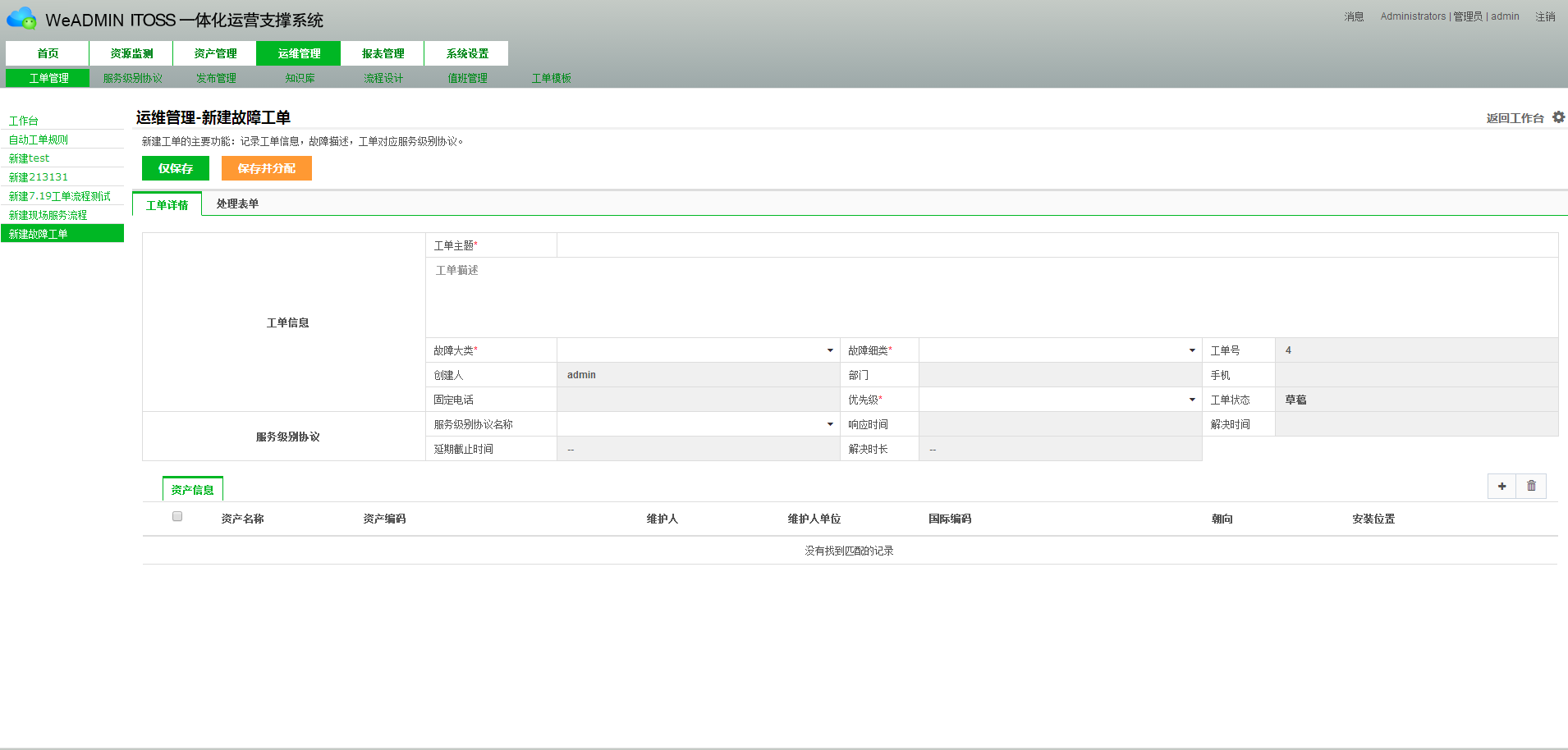Expand the 故障细类 dropdown
Screen dimensions: 1568x750
click(1060, 350)
